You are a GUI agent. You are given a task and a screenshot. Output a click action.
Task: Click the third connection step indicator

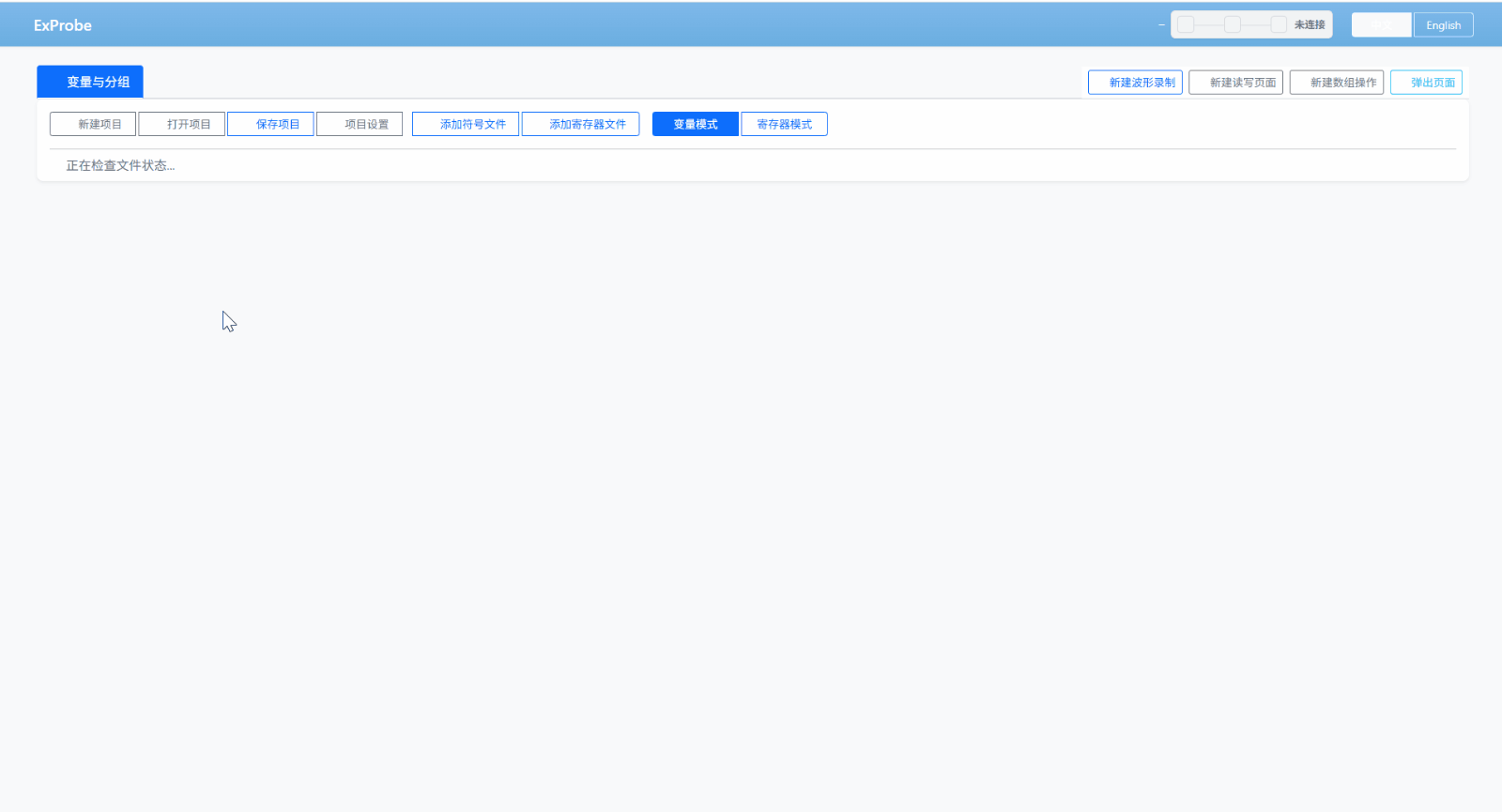[x=1279, y=24]
